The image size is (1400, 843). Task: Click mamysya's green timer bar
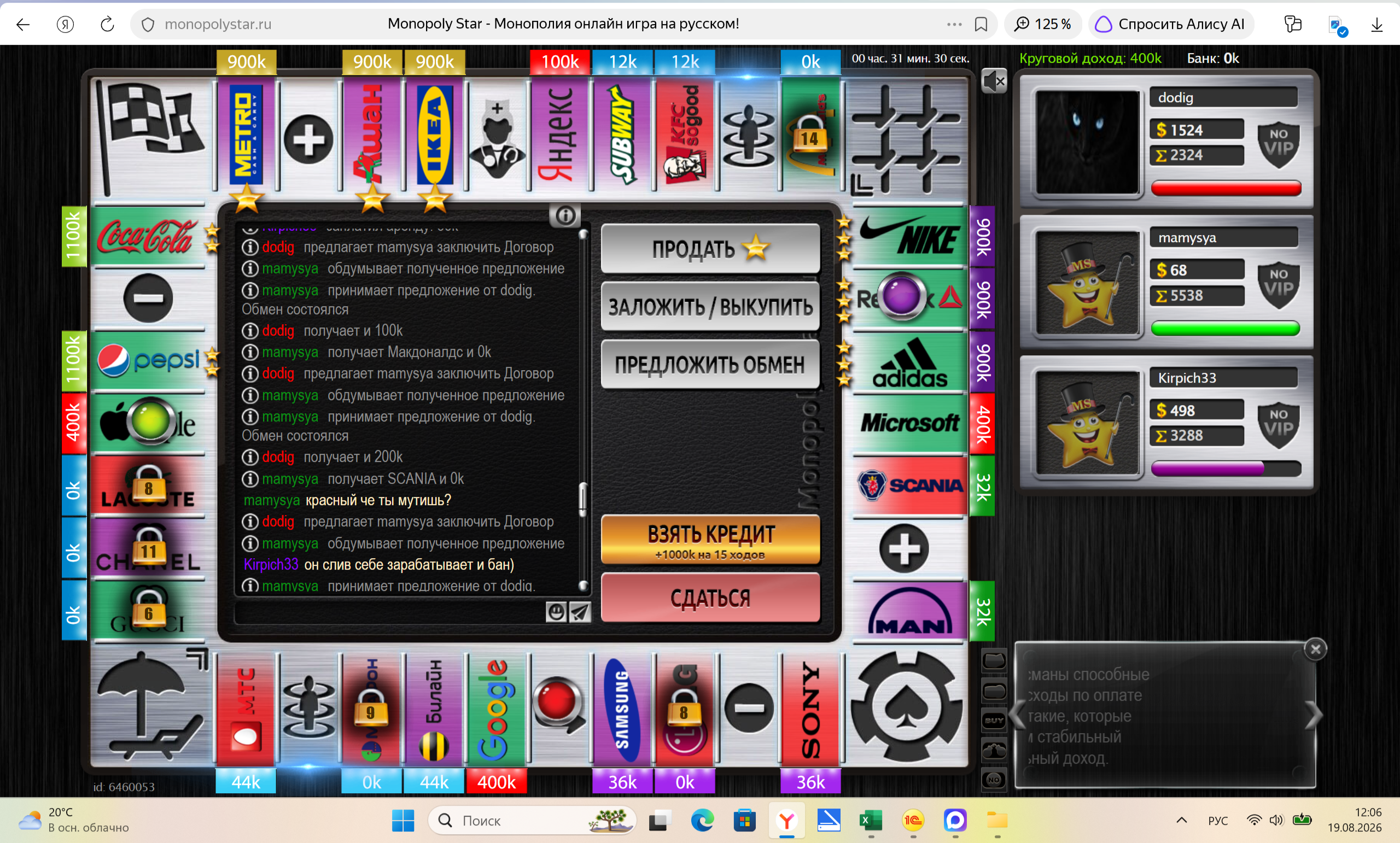[x=1226, y=329]
